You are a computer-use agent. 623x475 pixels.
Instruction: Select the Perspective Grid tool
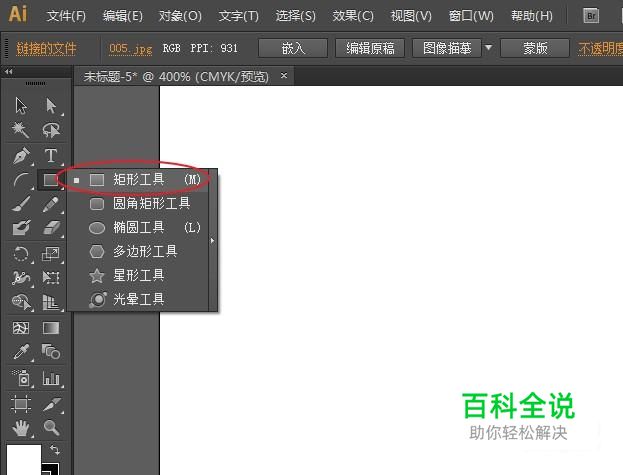coord(51,302)
